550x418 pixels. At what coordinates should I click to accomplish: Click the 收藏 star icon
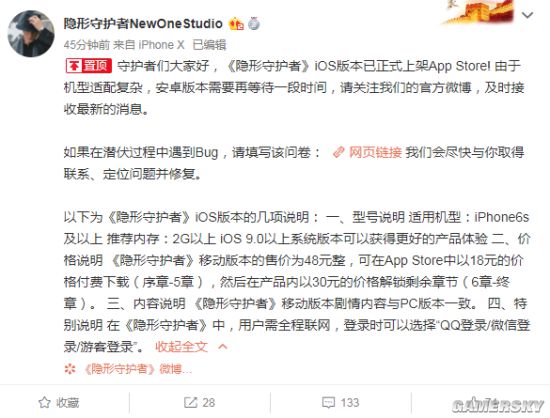click(x=45, y=403)
